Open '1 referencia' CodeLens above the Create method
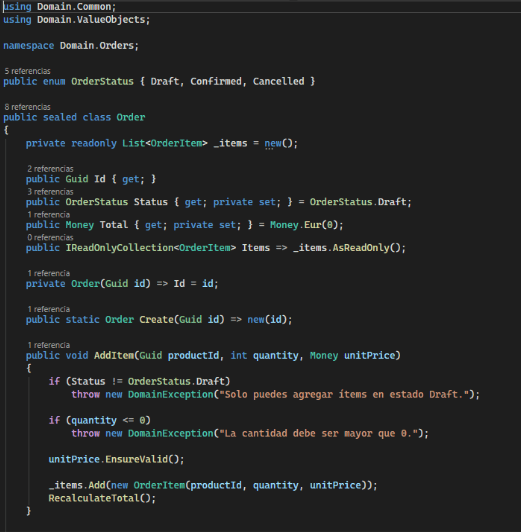The height and width of the screenshot is (532, 521). (49, 309)
